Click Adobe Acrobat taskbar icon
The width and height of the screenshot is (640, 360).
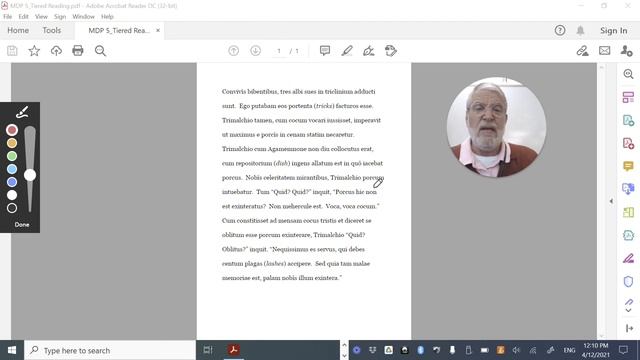[233, 350]
